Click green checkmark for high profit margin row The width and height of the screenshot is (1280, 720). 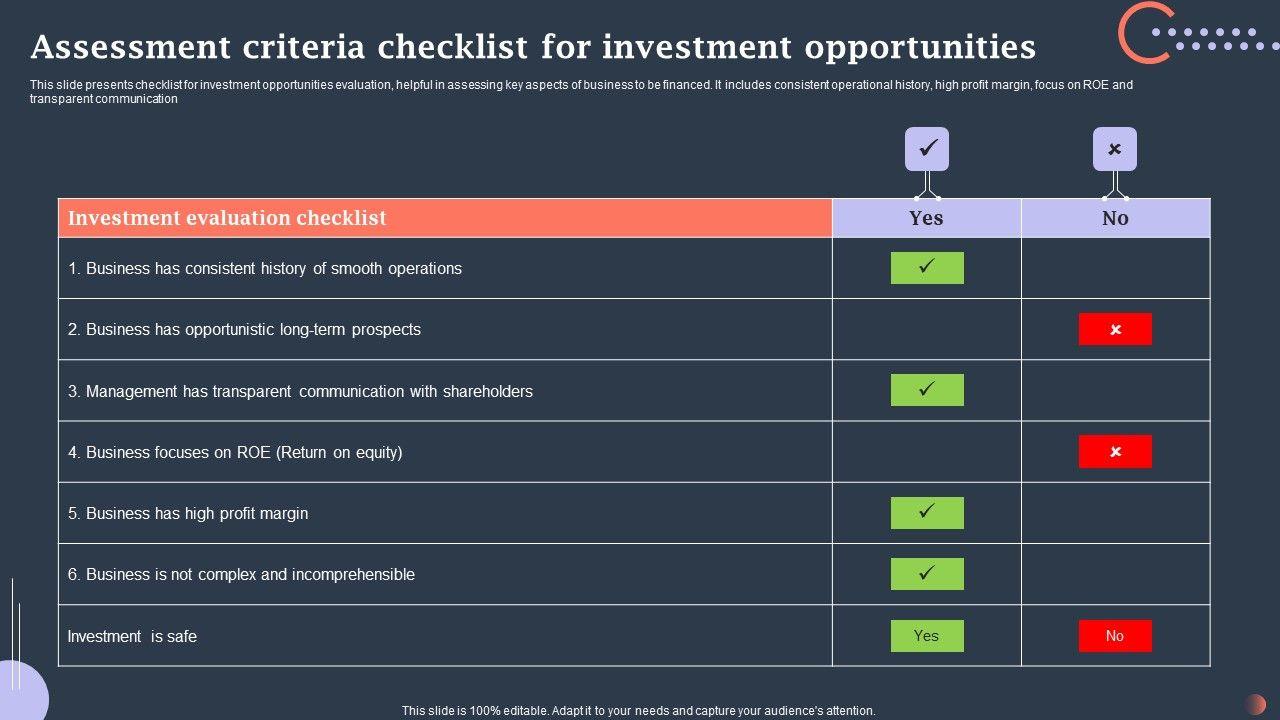click(927, 513)
